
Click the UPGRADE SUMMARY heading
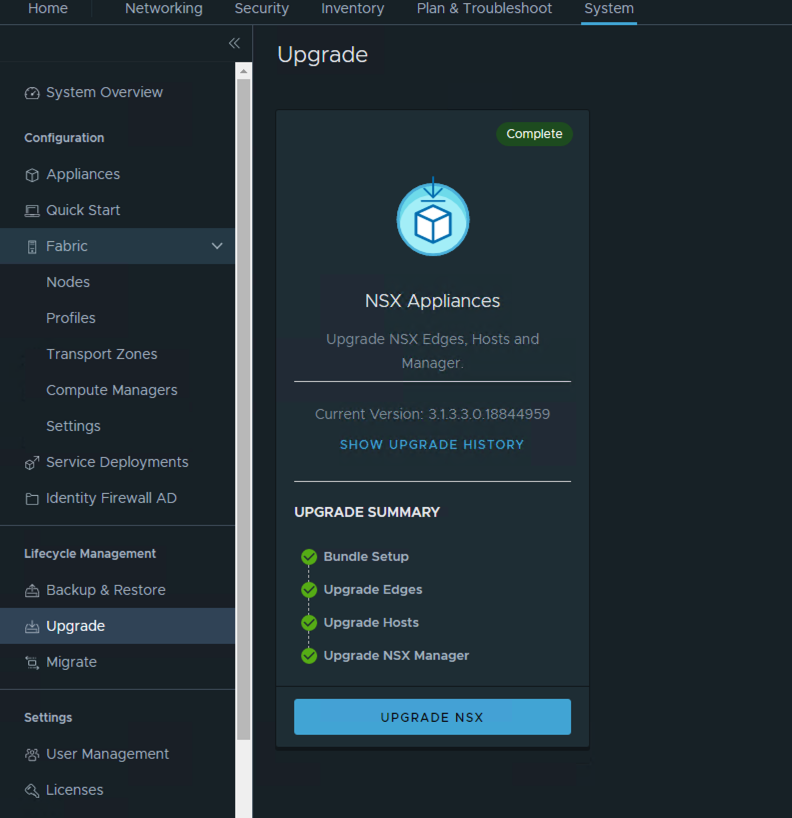[x=367, y=512]
